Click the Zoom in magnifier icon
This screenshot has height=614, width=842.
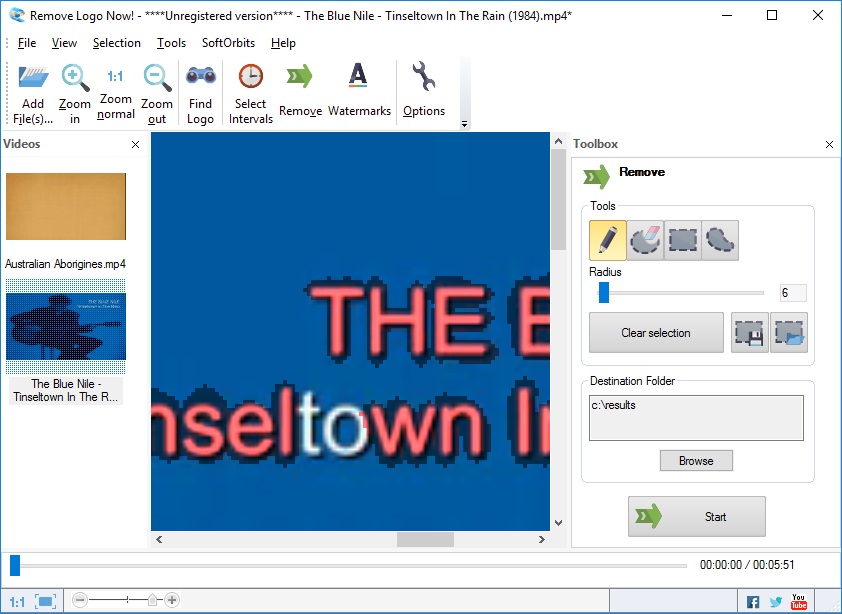point(75,78)
